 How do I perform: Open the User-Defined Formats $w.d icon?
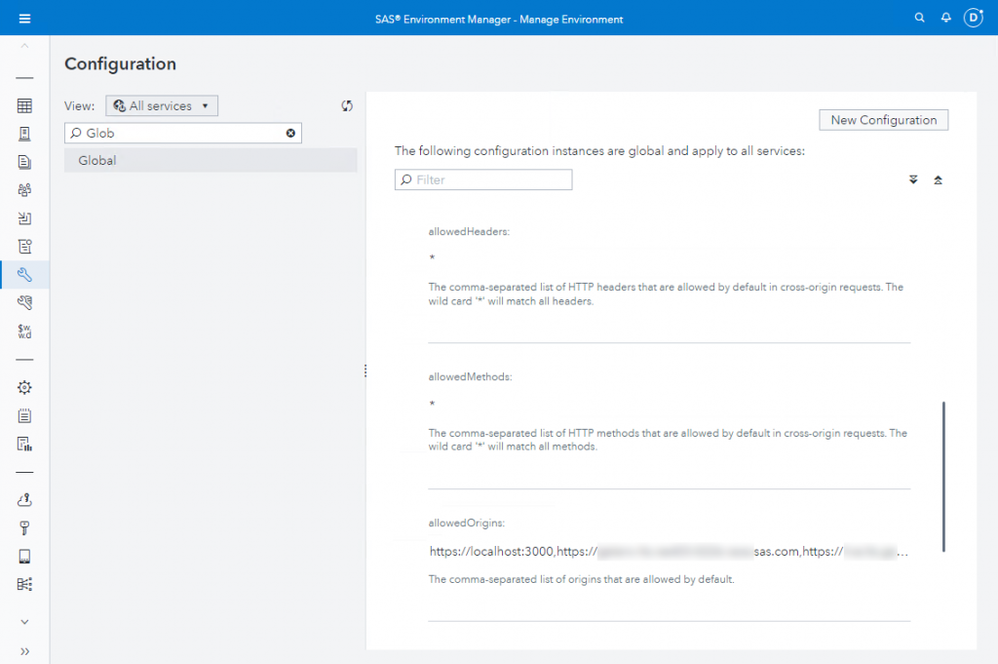click(25, 331)
